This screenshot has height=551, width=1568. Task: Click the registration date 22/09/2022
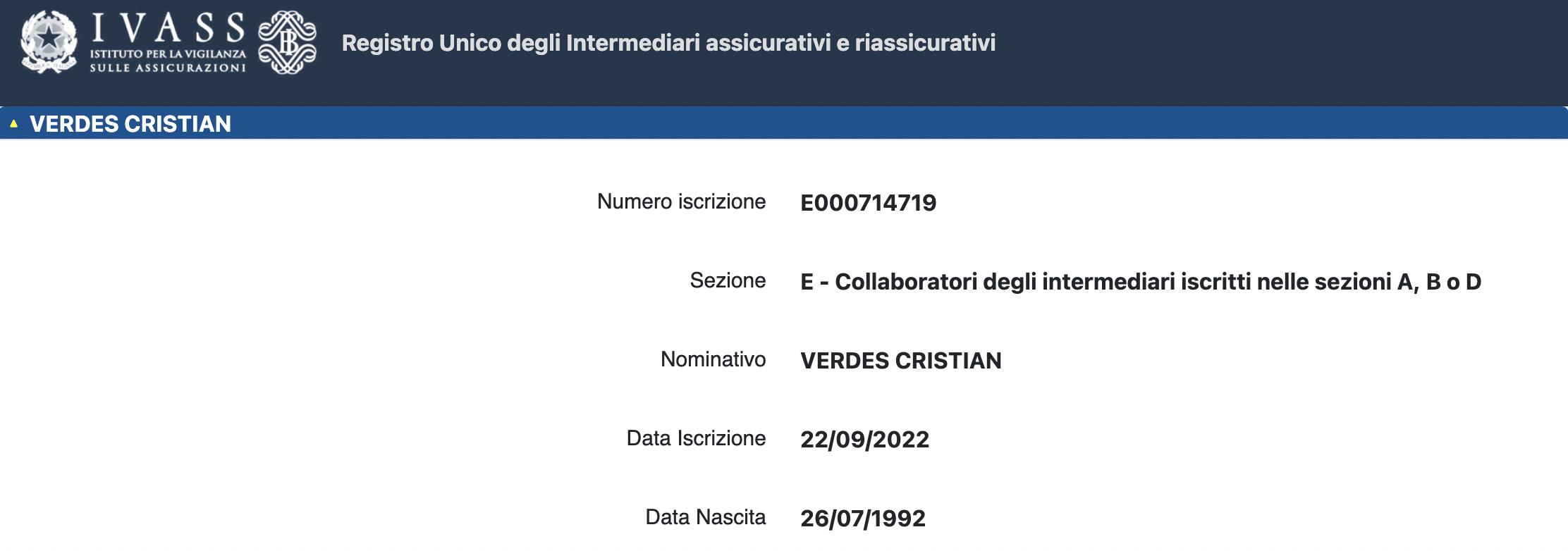tap(864, 440)
